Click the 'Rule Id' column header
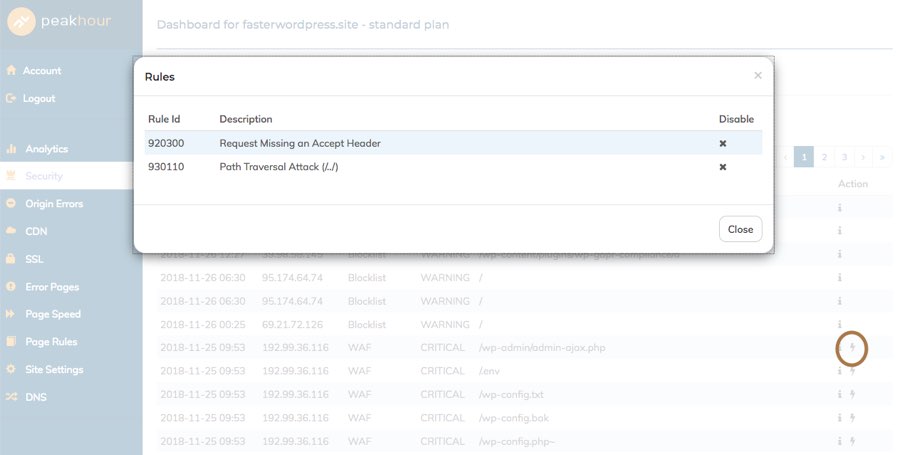900x455 pixels. pos(164,119)
